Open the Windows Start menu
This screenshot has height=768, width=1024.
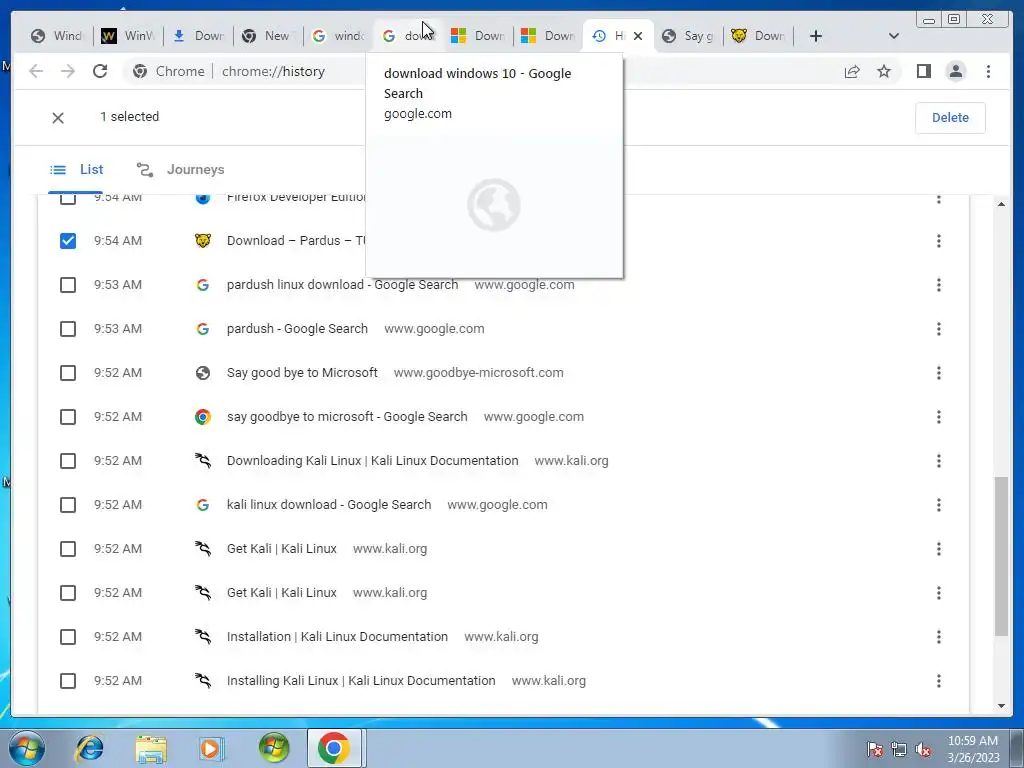tap(27, 748)
